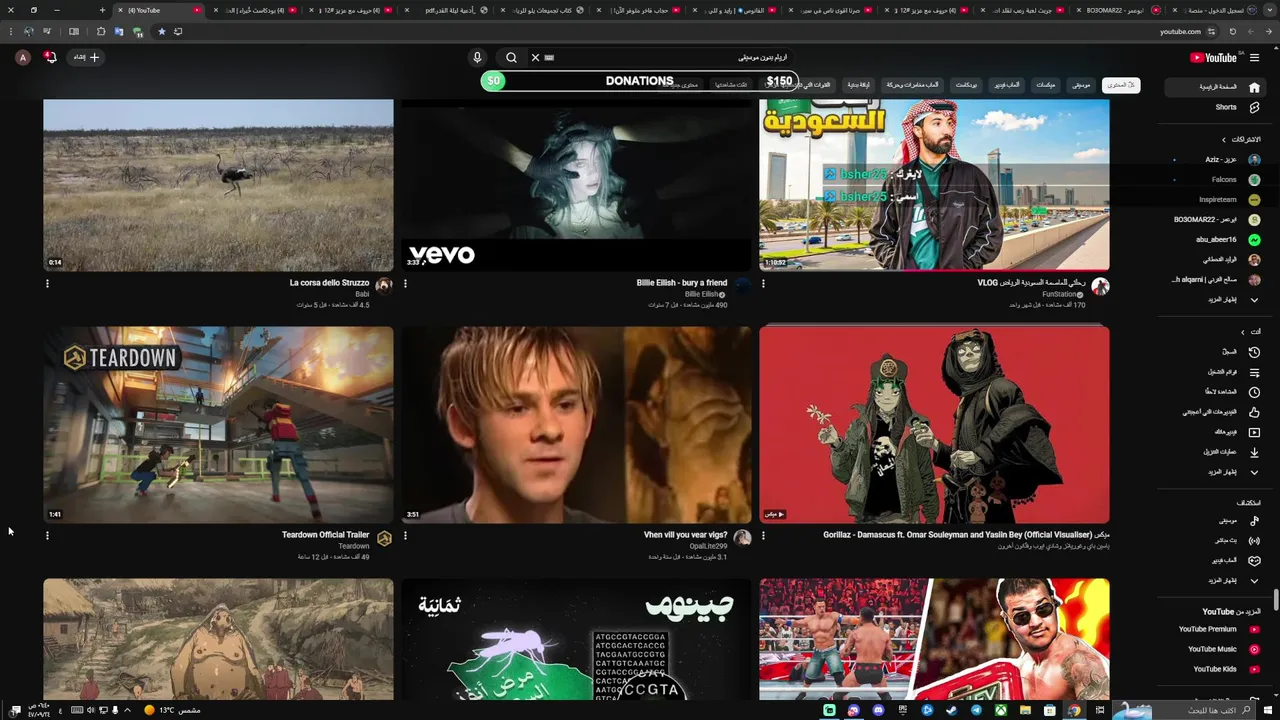Open options menu for Gorillaz Damascus video
This screenshot has height=720, width=1280.
[x=763, y=536]
